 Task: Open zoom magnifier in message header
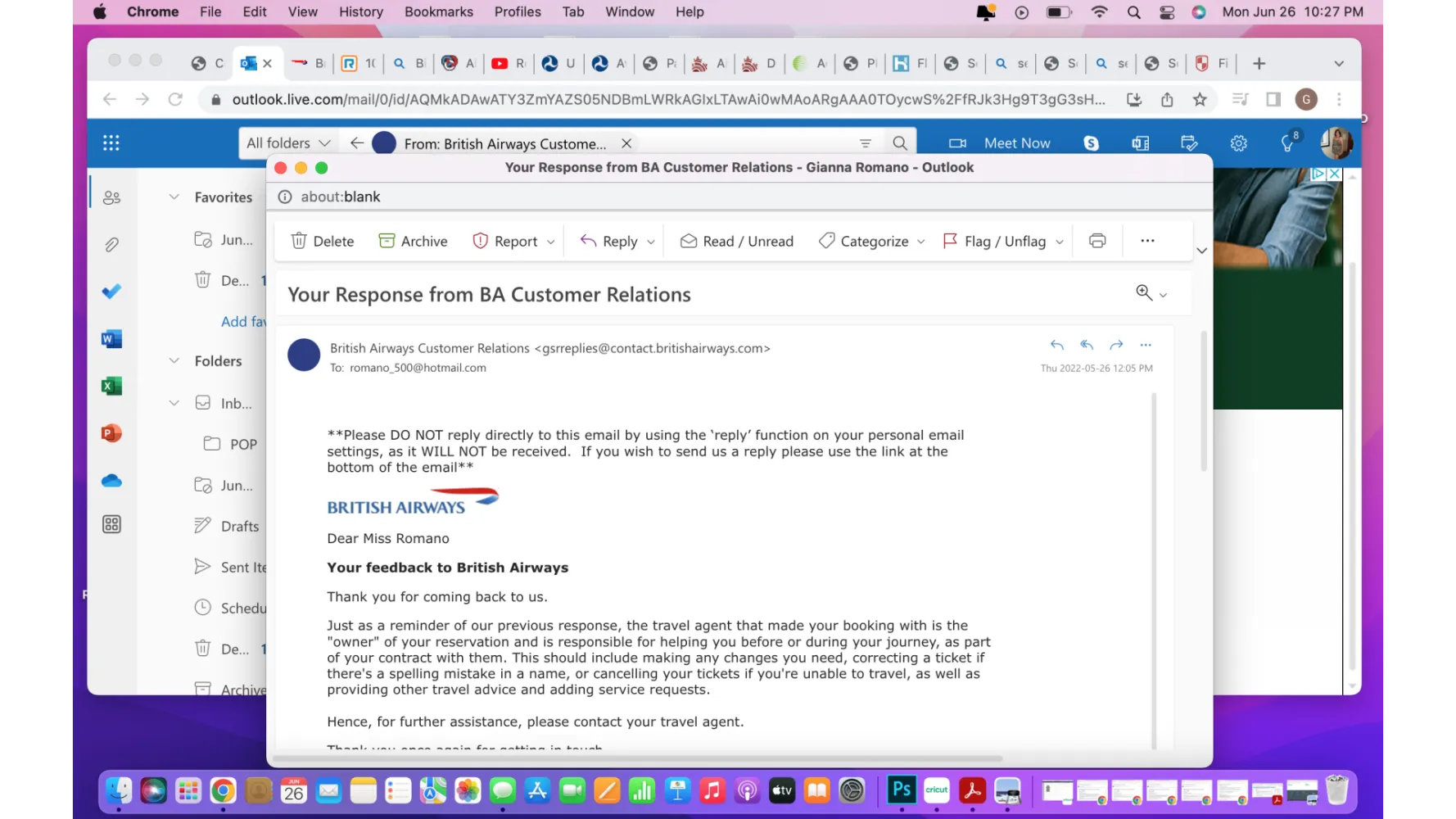pos(1144,292)
